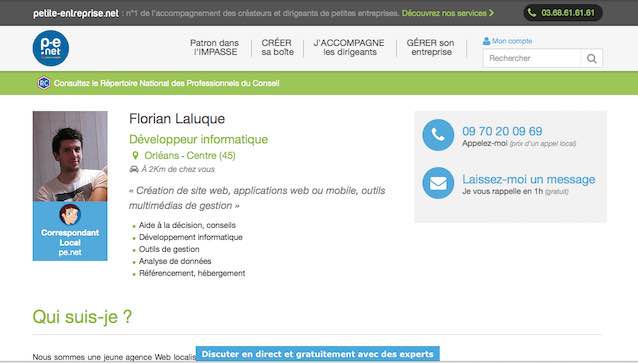
Task: Click Découvrez nos services link
Action: (x=444, y=13)
